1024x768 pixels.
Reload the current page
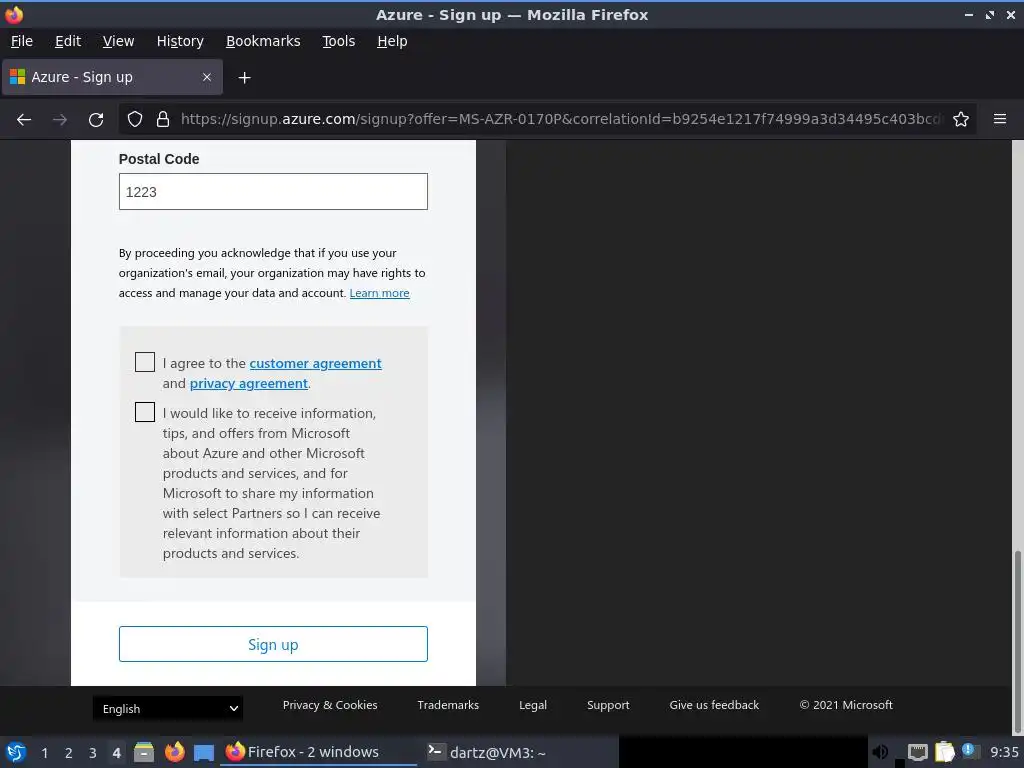pos(96,120)
